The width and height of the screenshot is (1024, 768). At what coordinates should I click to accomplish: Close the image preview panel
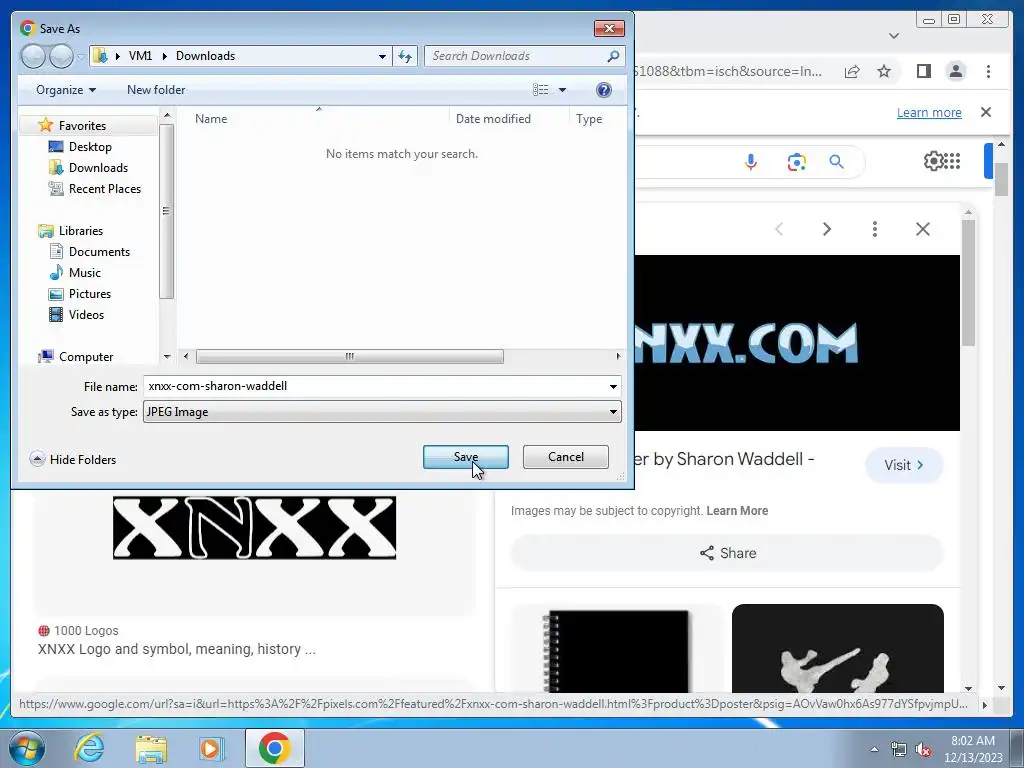923,229
